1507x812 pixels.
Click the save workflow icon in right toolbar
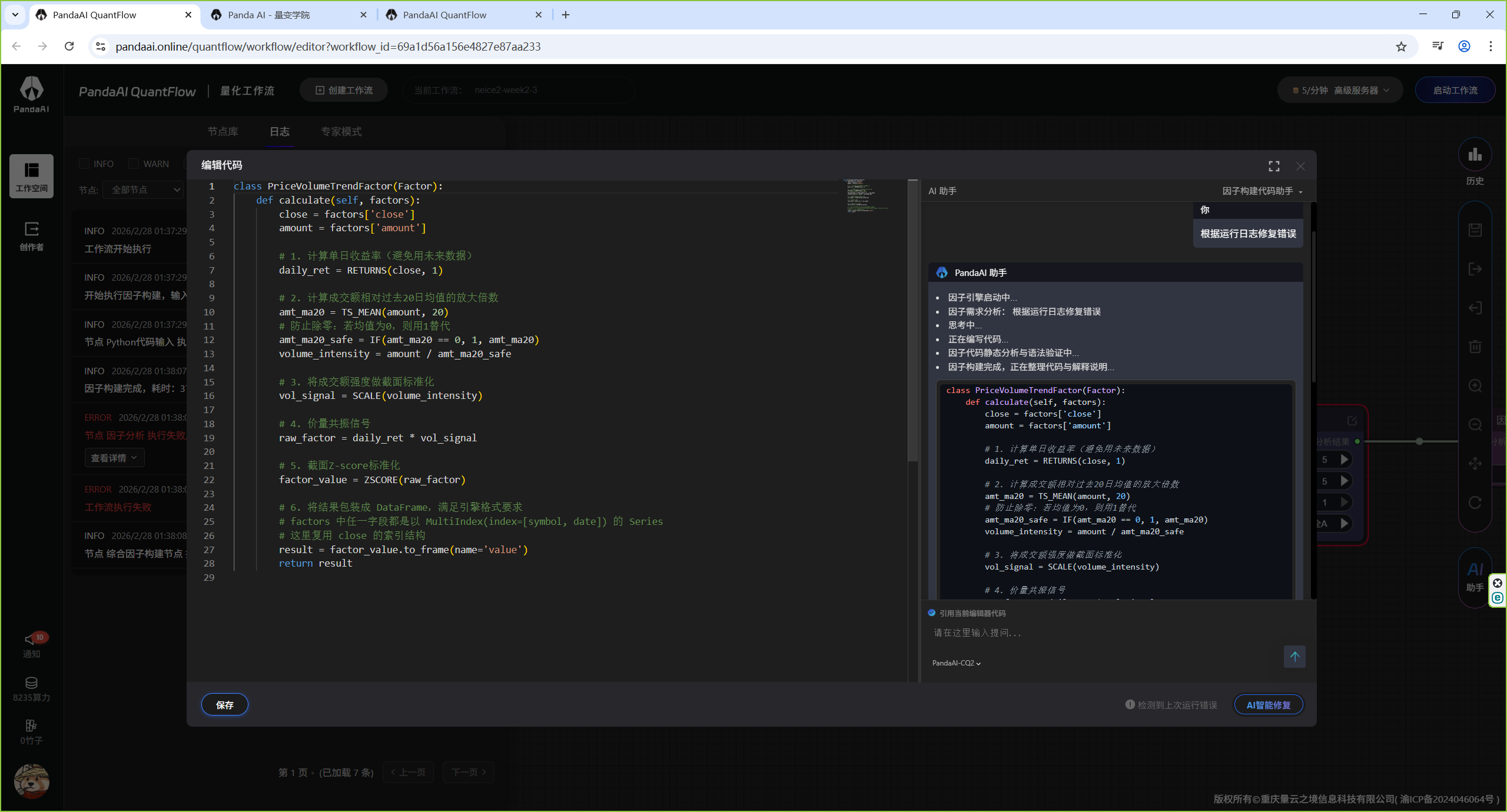point(1475,230)
